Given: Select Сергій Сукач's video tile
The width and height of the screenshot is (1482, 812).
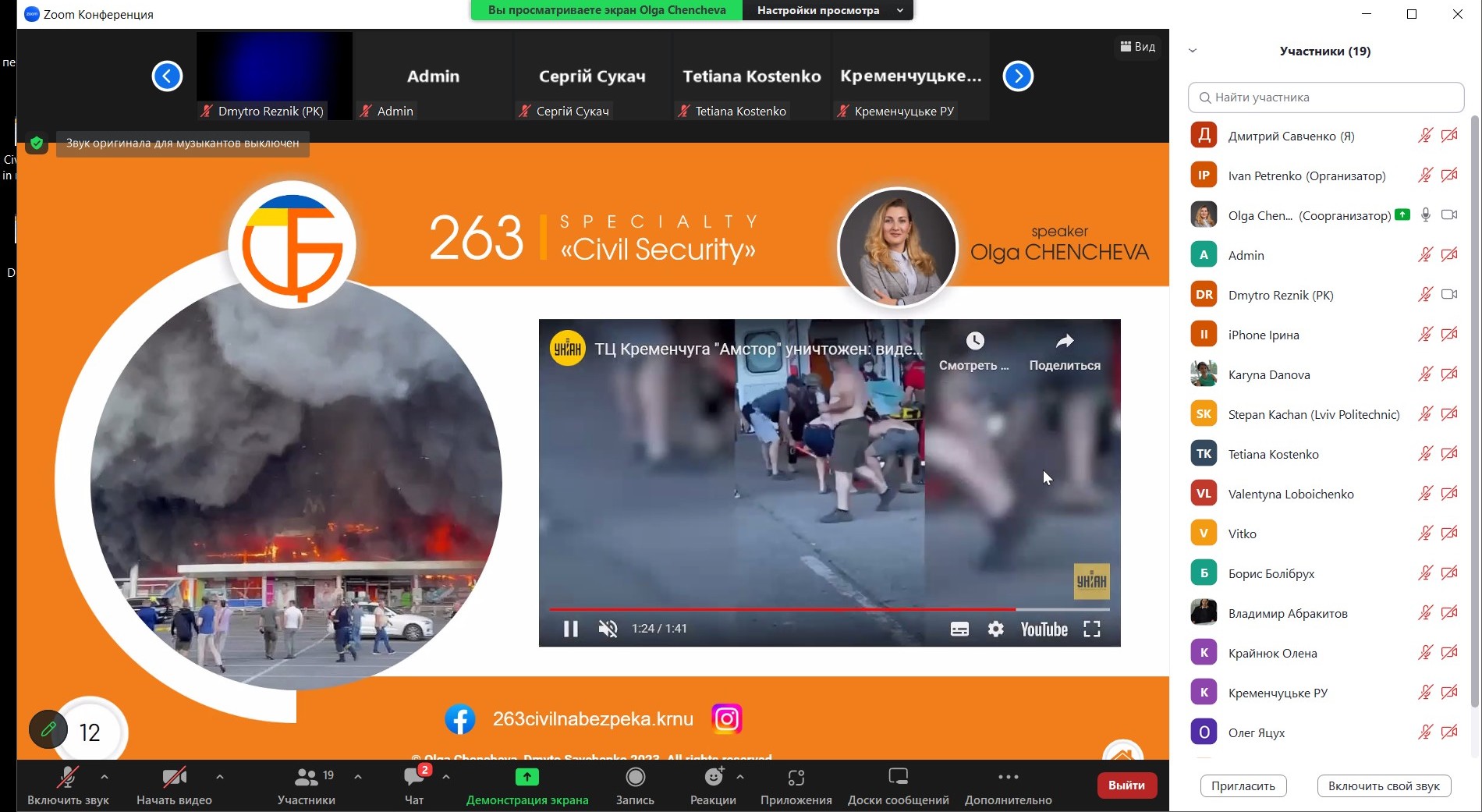Looking at the screenshot, I should (592, 76).
